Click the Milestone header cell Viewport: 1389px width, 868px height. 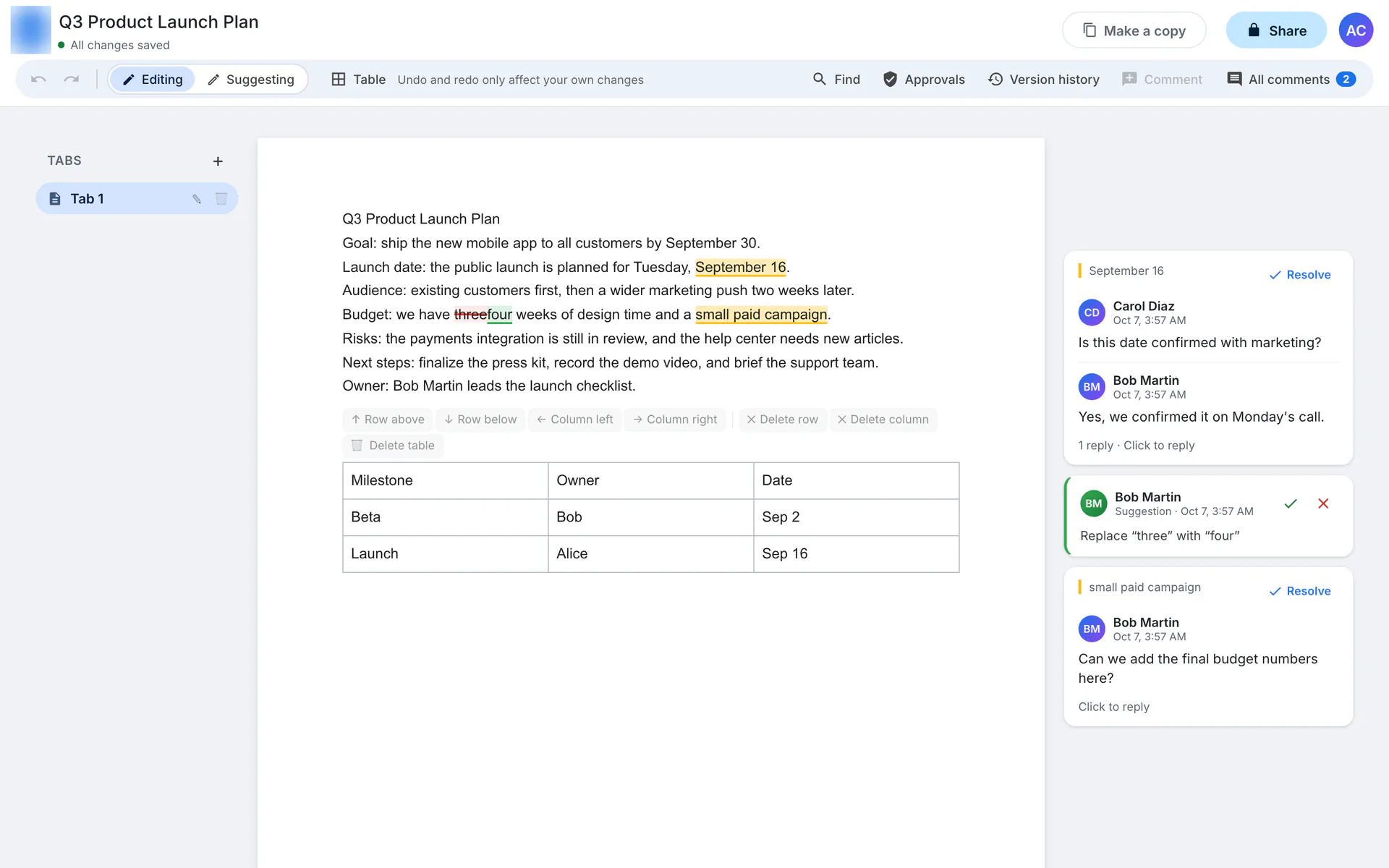tap(446, 481)
